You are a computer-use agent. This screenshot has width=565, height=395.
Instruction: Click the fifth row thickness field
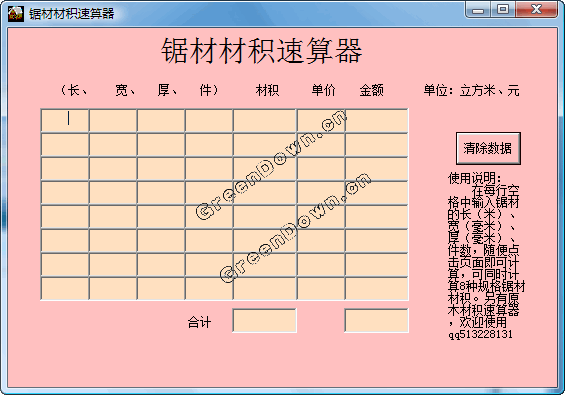click(161, 217)
